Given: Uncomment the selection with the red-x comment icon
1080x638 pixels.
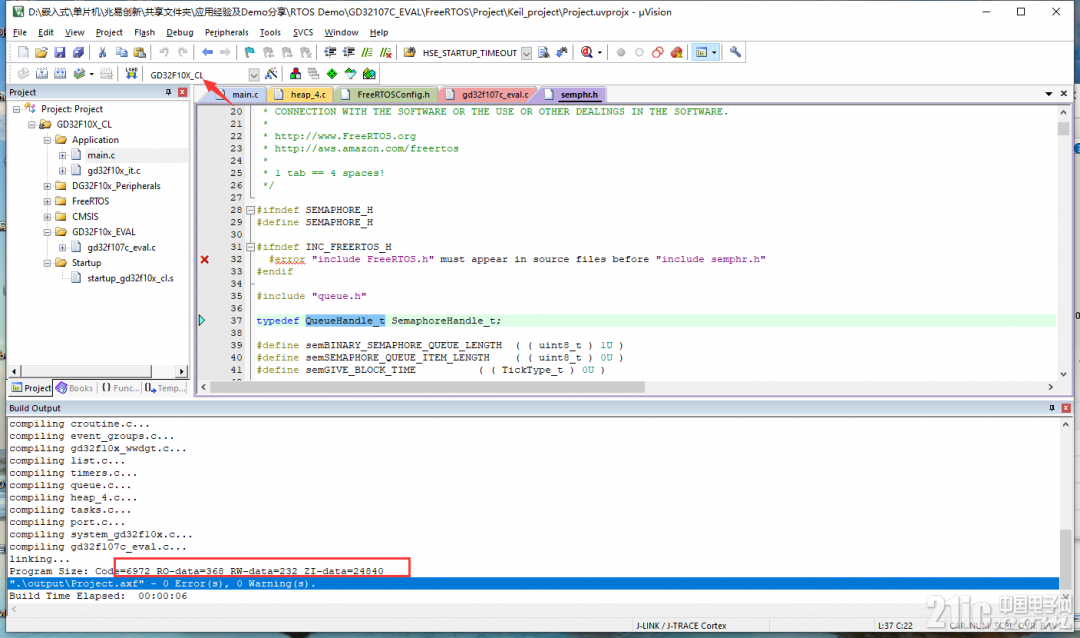Looking at the screenshot, I should [x=386, y=52].
